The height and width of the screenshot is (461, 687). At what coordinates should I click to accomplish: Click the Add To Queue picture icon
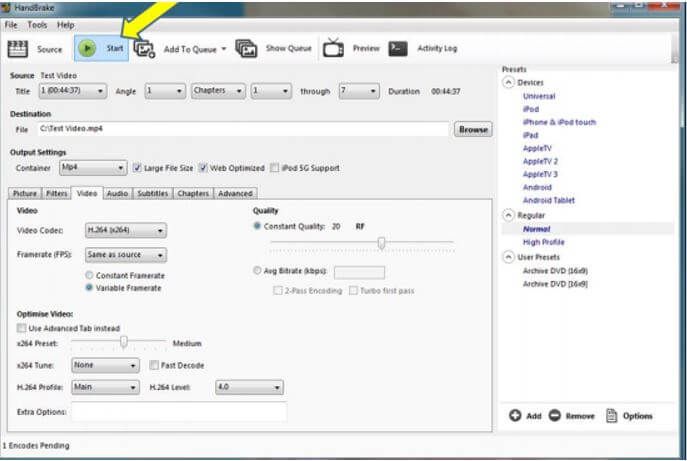click(144, 49)
